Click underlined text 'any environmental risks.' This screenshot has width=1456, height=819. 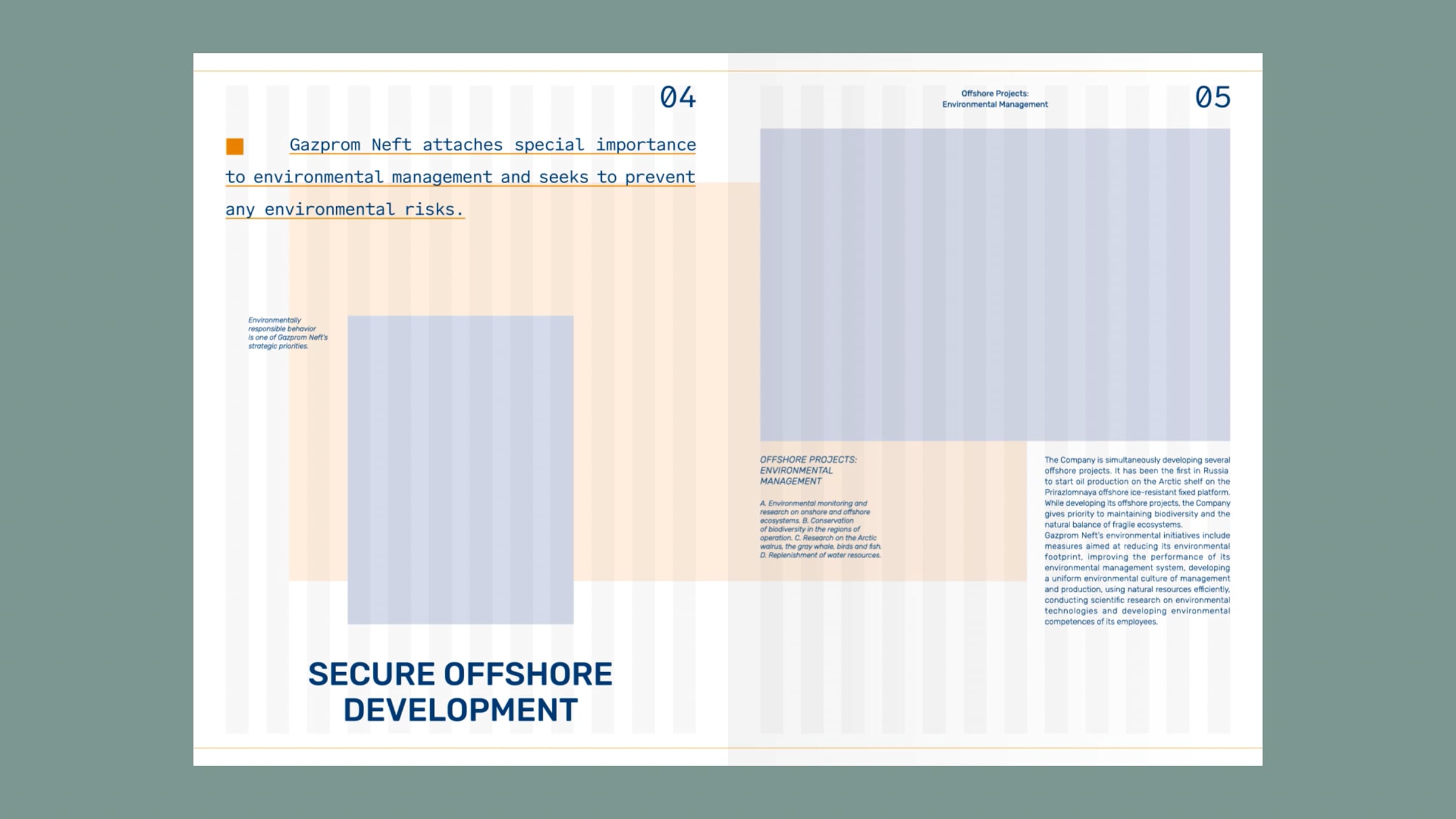click(x=345, y=209)
